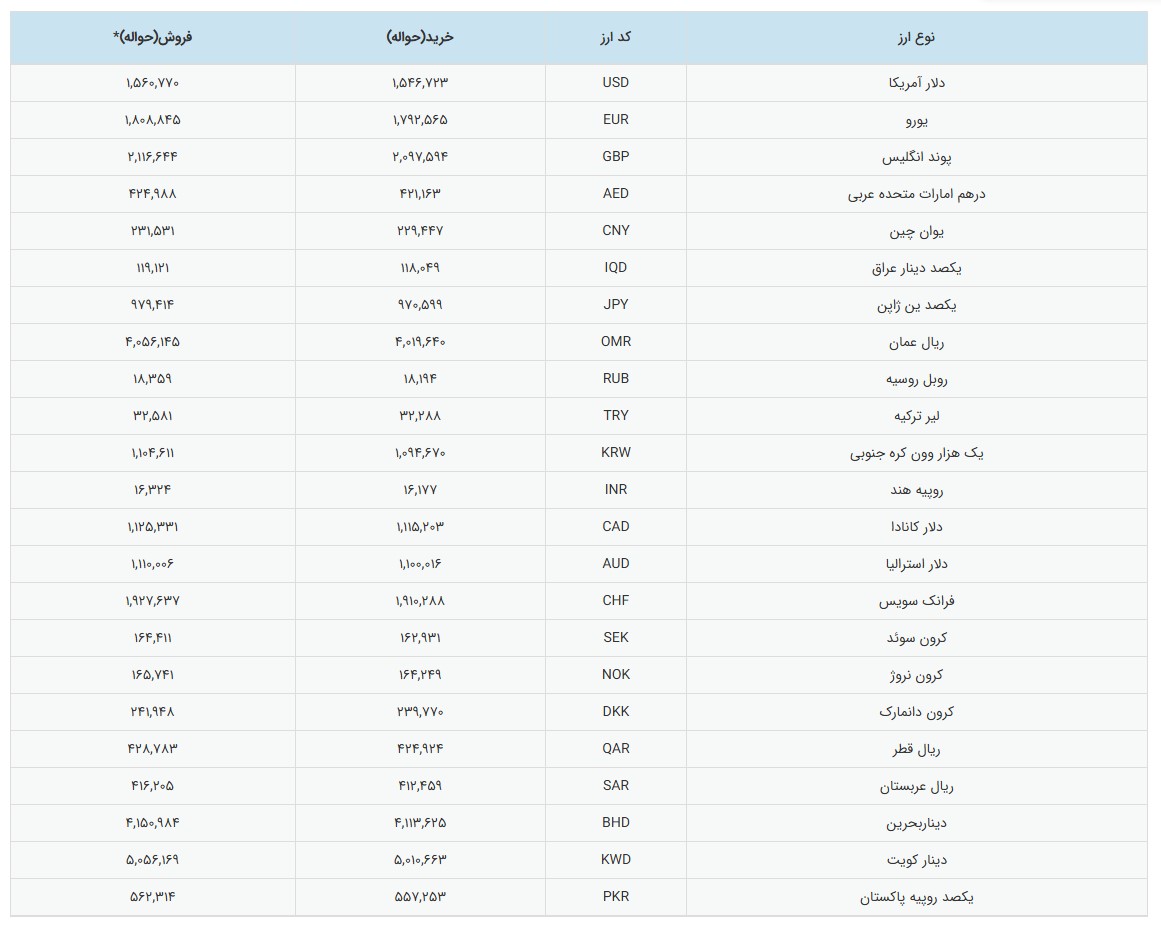Click the درهم امارات متحده عربی label
The image size is (1161, 928).
(916, 194)
